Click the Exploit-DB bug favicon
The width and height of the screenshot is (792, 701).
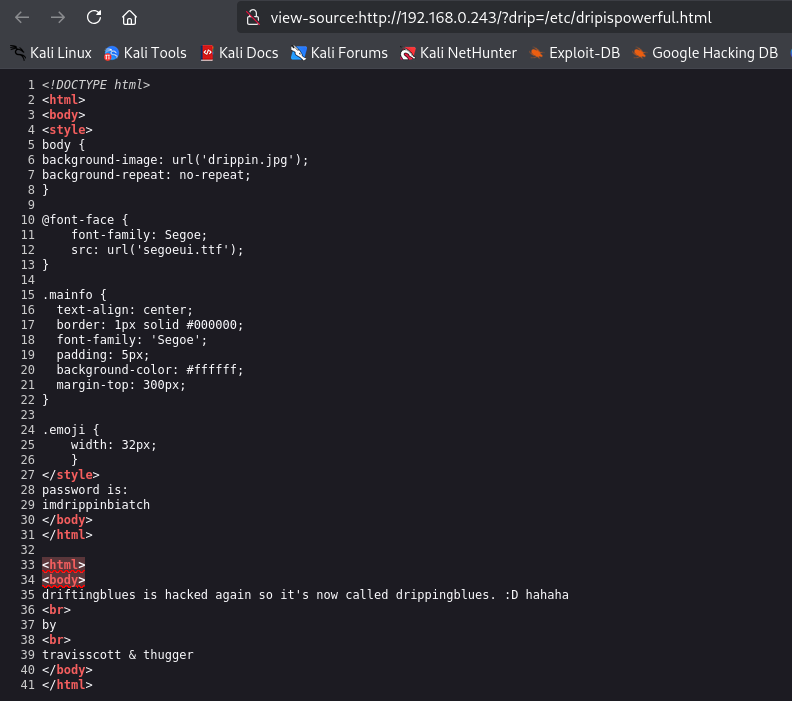coord(536,53)
